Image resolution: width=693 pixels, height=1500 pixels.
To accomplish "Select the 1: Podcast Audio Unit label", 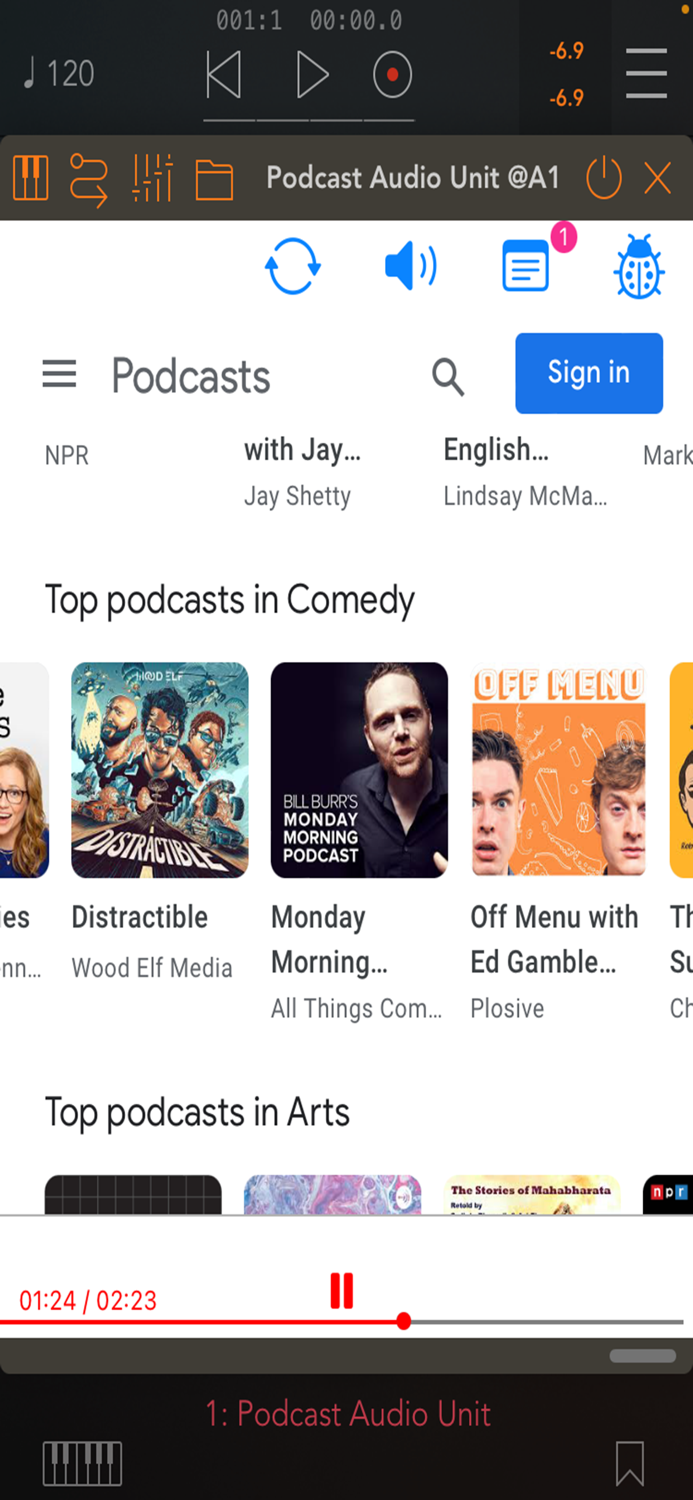I will (348, 1414).
